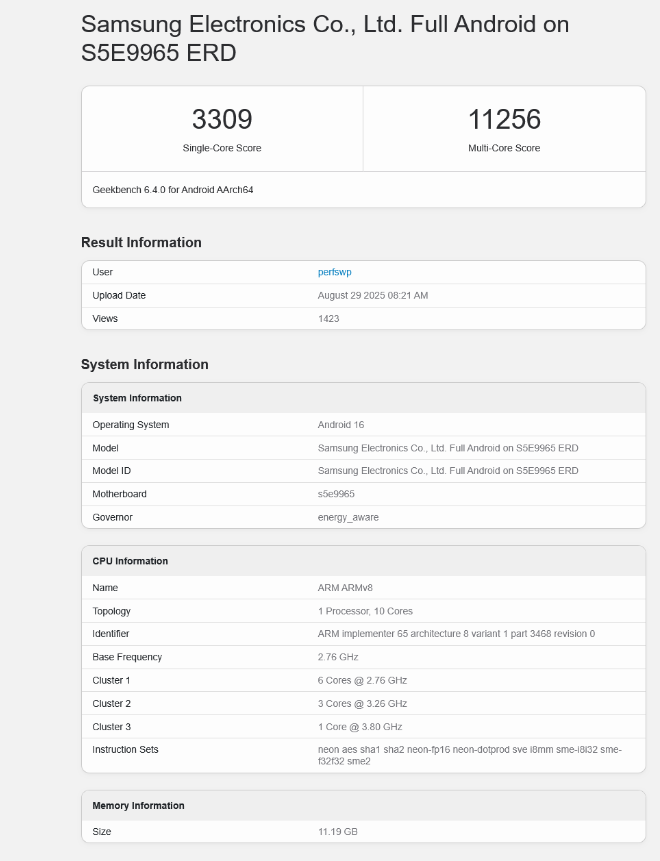
Task: Select the page title Samsung Electronics S5E9965 ERD
Action: pos(325,38)
